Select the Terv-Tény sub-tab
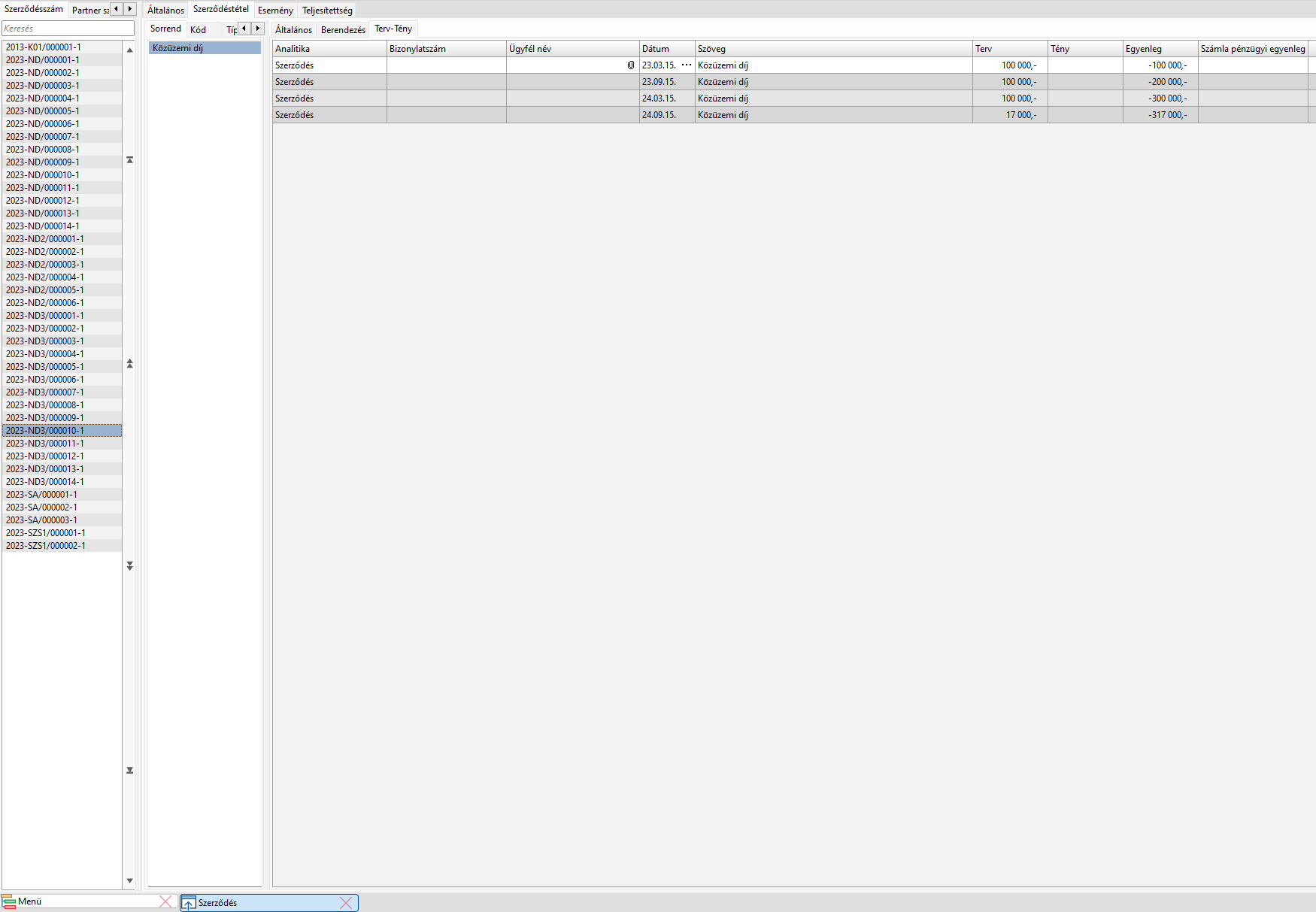The height and width of the screenshot is (912, 1316). (x=393, y=29)
